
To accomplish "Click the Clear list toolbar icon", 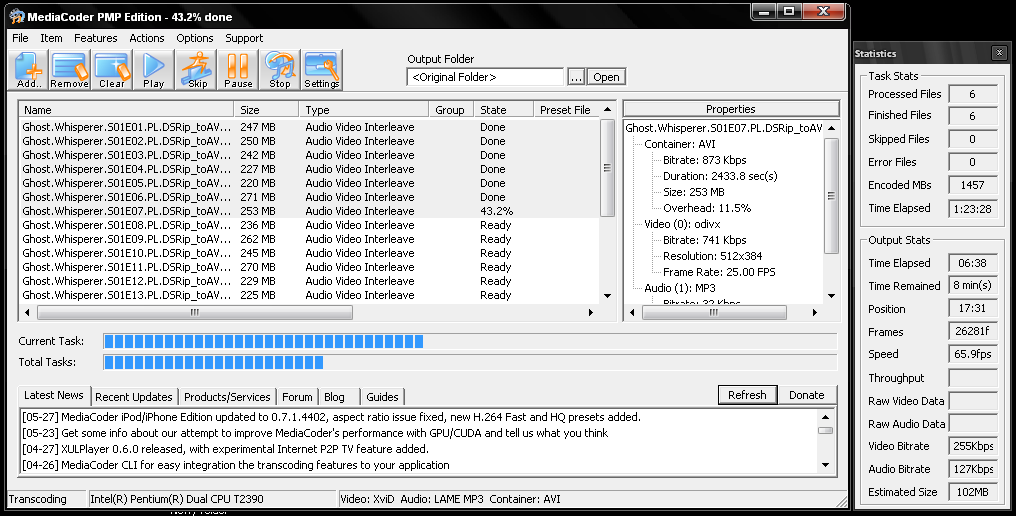I will [112, 70].
